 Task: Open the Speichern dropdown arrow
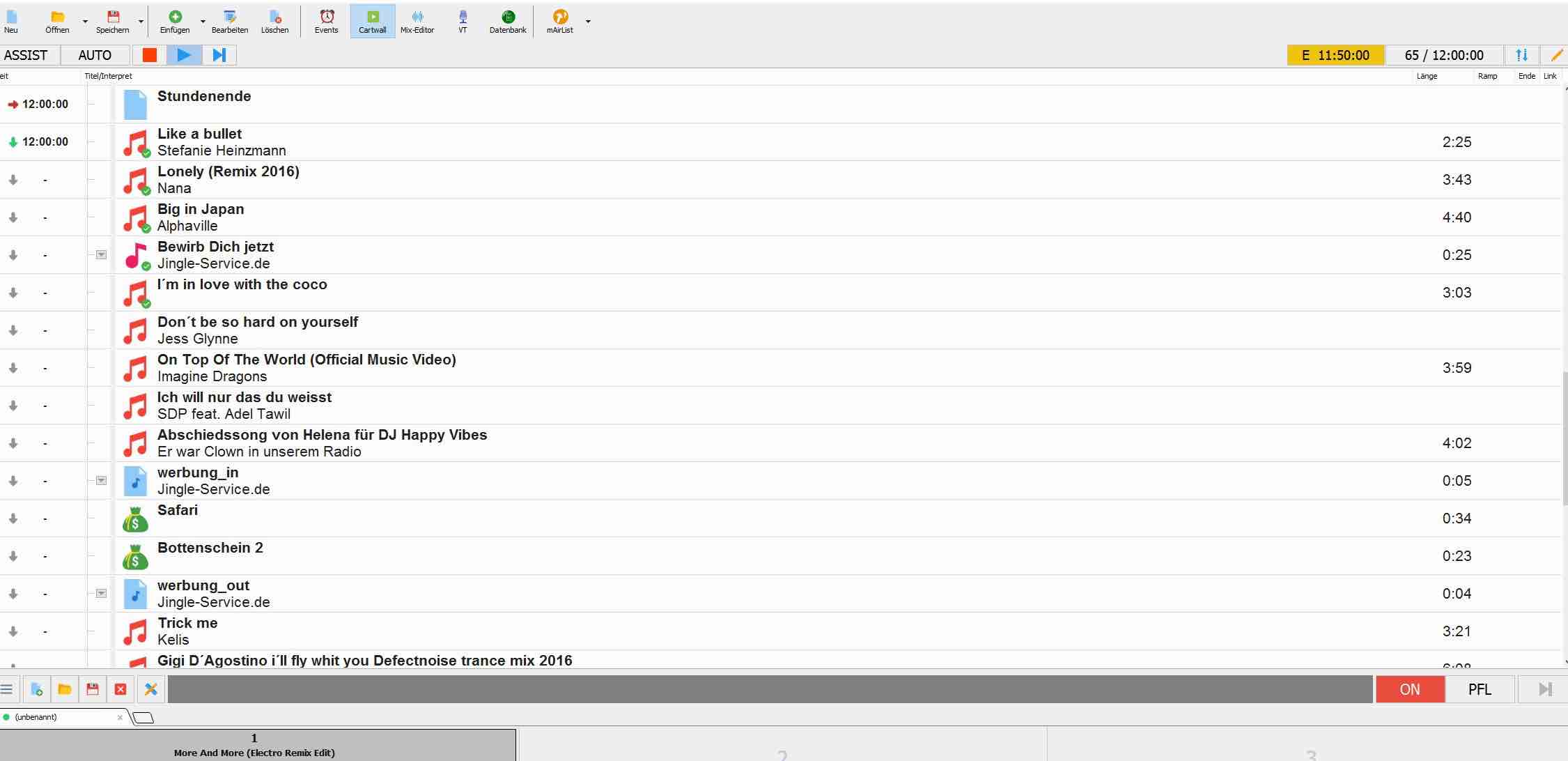141,22
